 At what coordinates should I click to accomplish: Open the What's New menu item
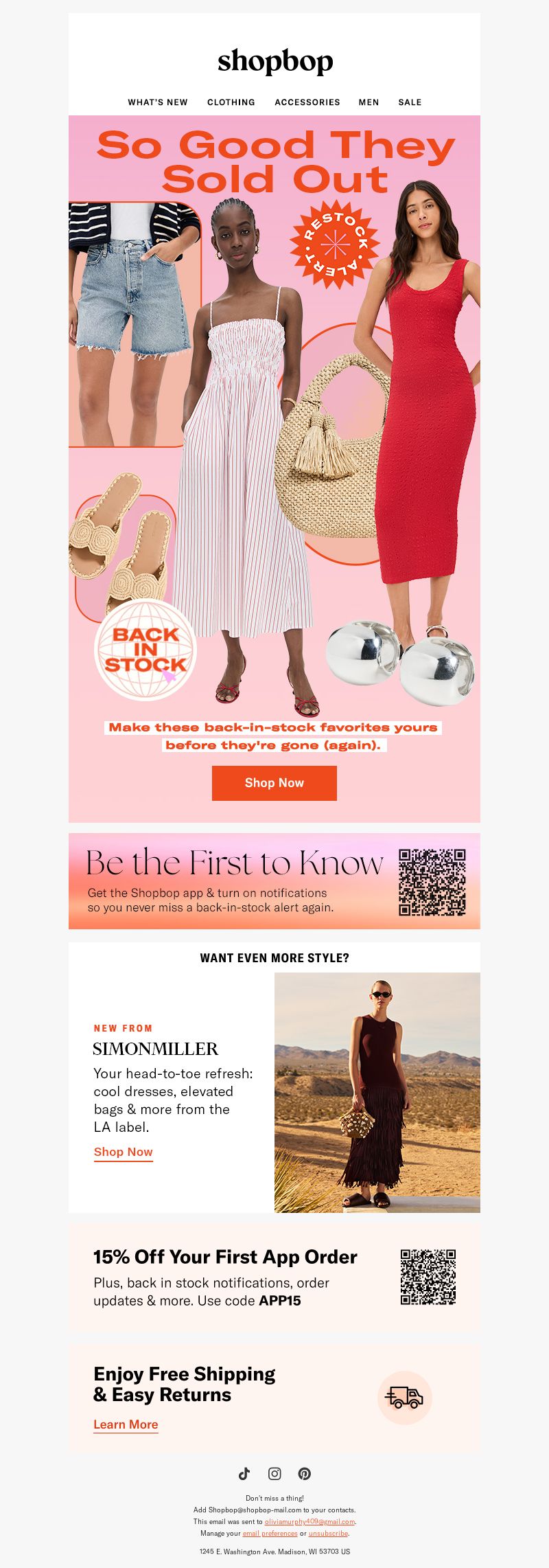tap(158, 102)
